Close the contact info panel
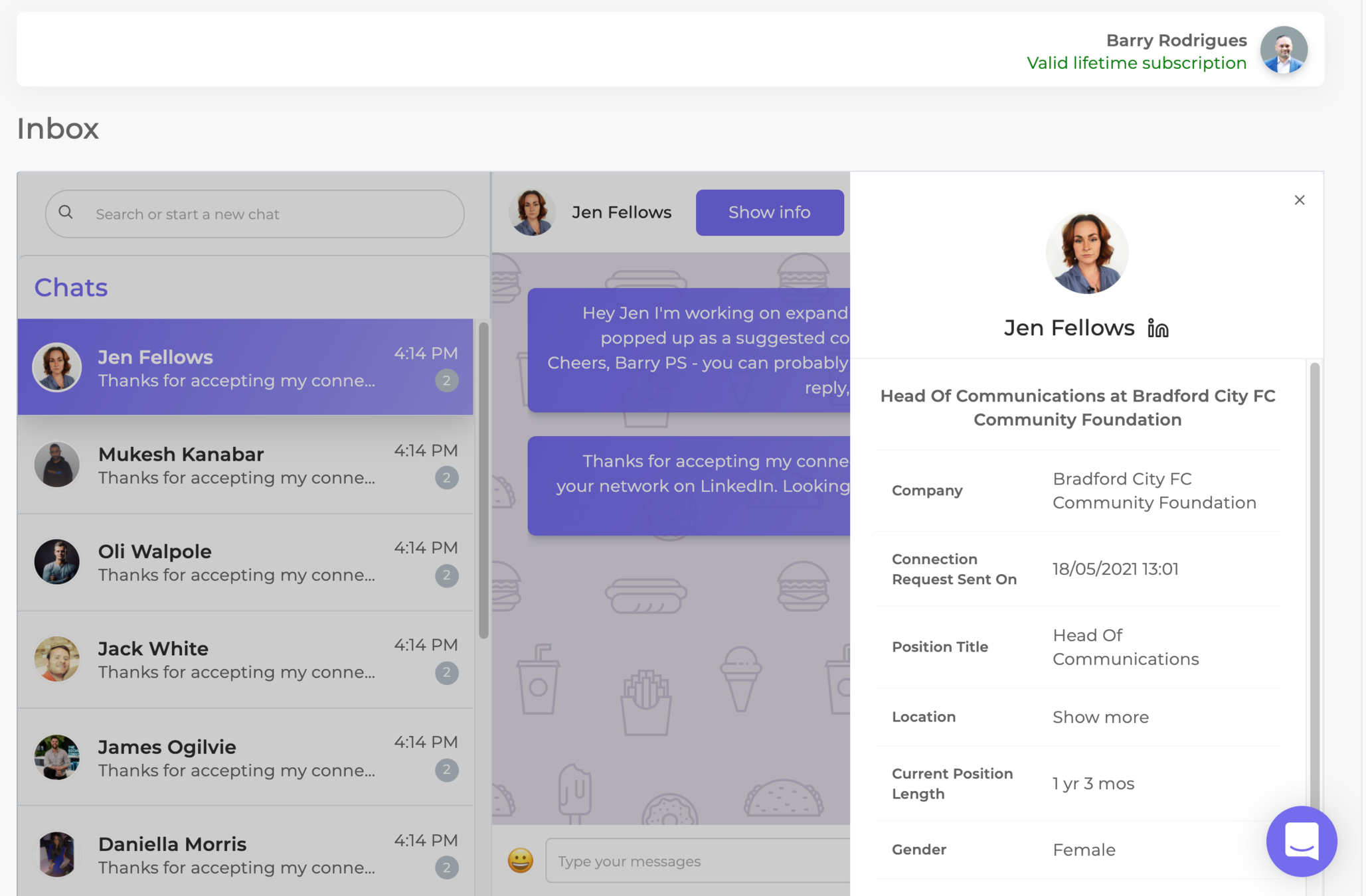 1299,200
